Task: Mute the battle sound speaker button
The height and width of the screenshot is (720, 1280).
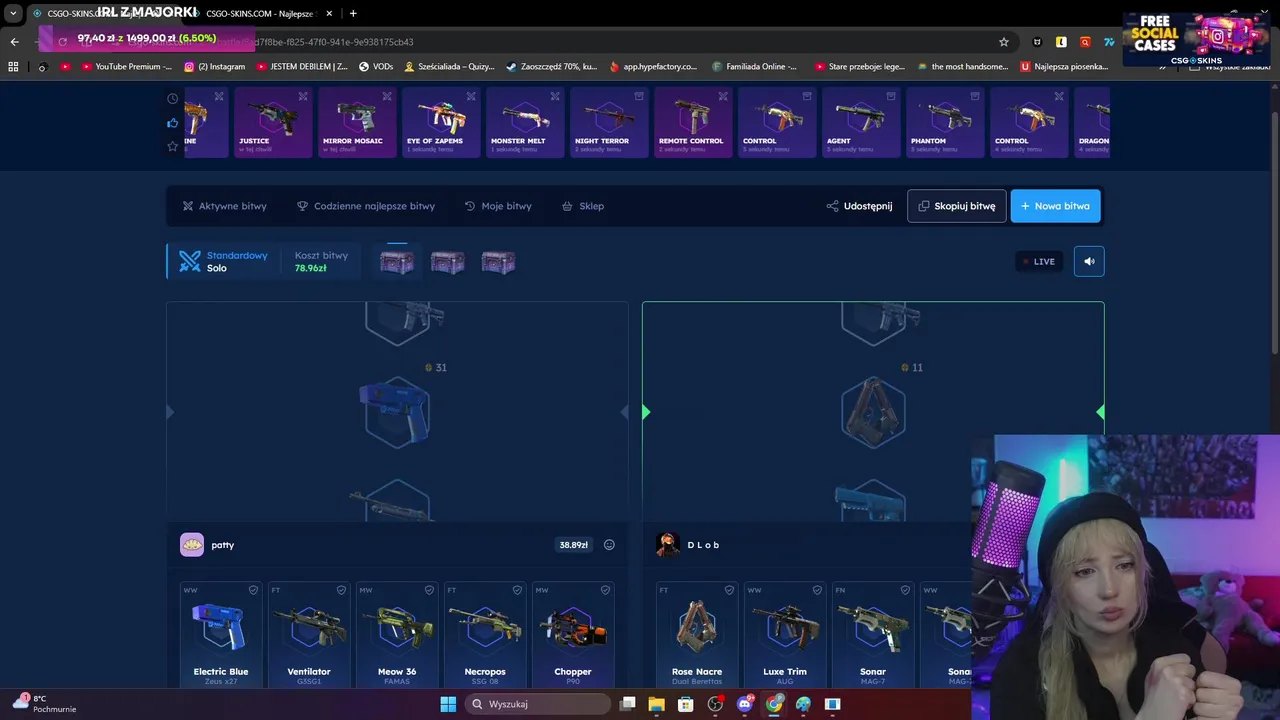Action: tap(1089, 261)
